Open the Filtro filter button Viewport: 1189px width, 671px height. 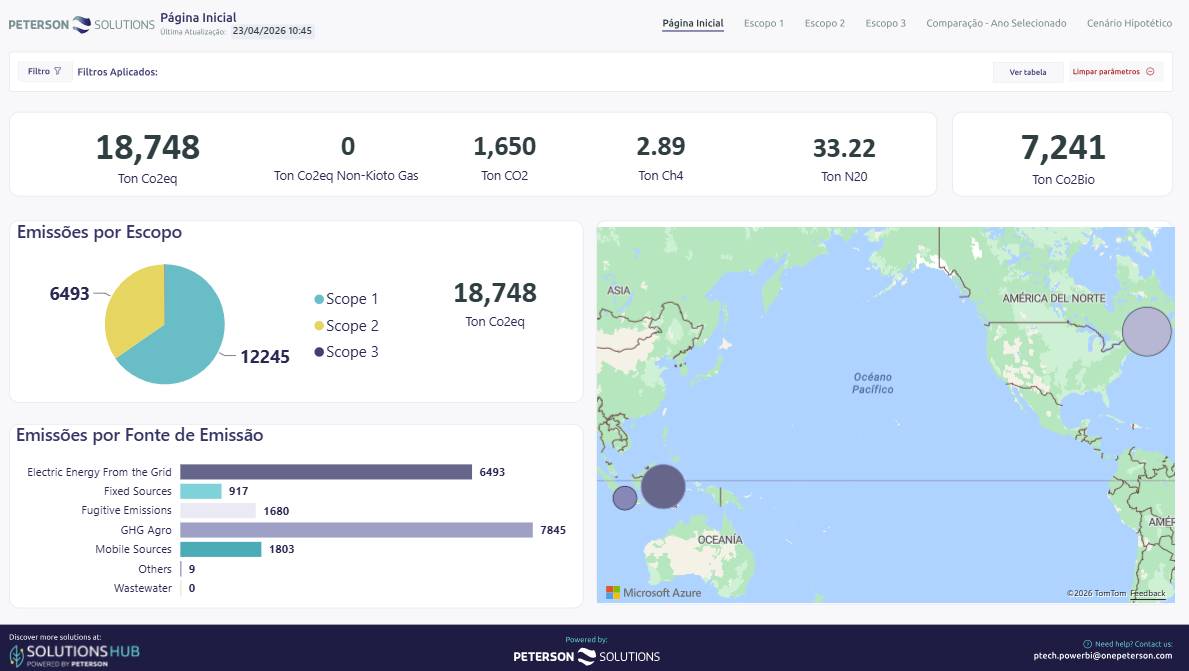click(x=45, y=71)
